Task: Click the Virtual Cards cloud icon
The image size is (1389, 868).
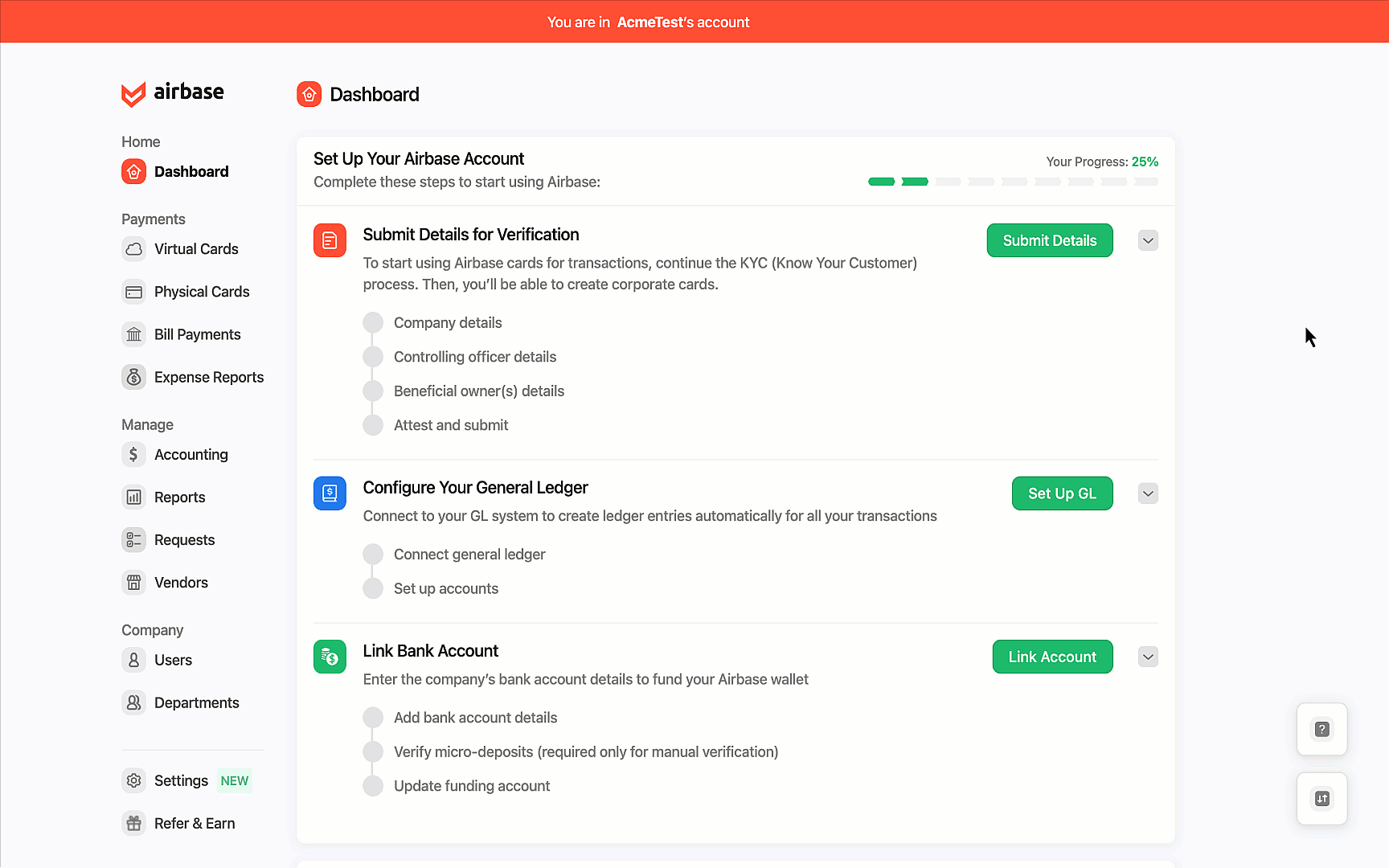Action: click(134, 249)
